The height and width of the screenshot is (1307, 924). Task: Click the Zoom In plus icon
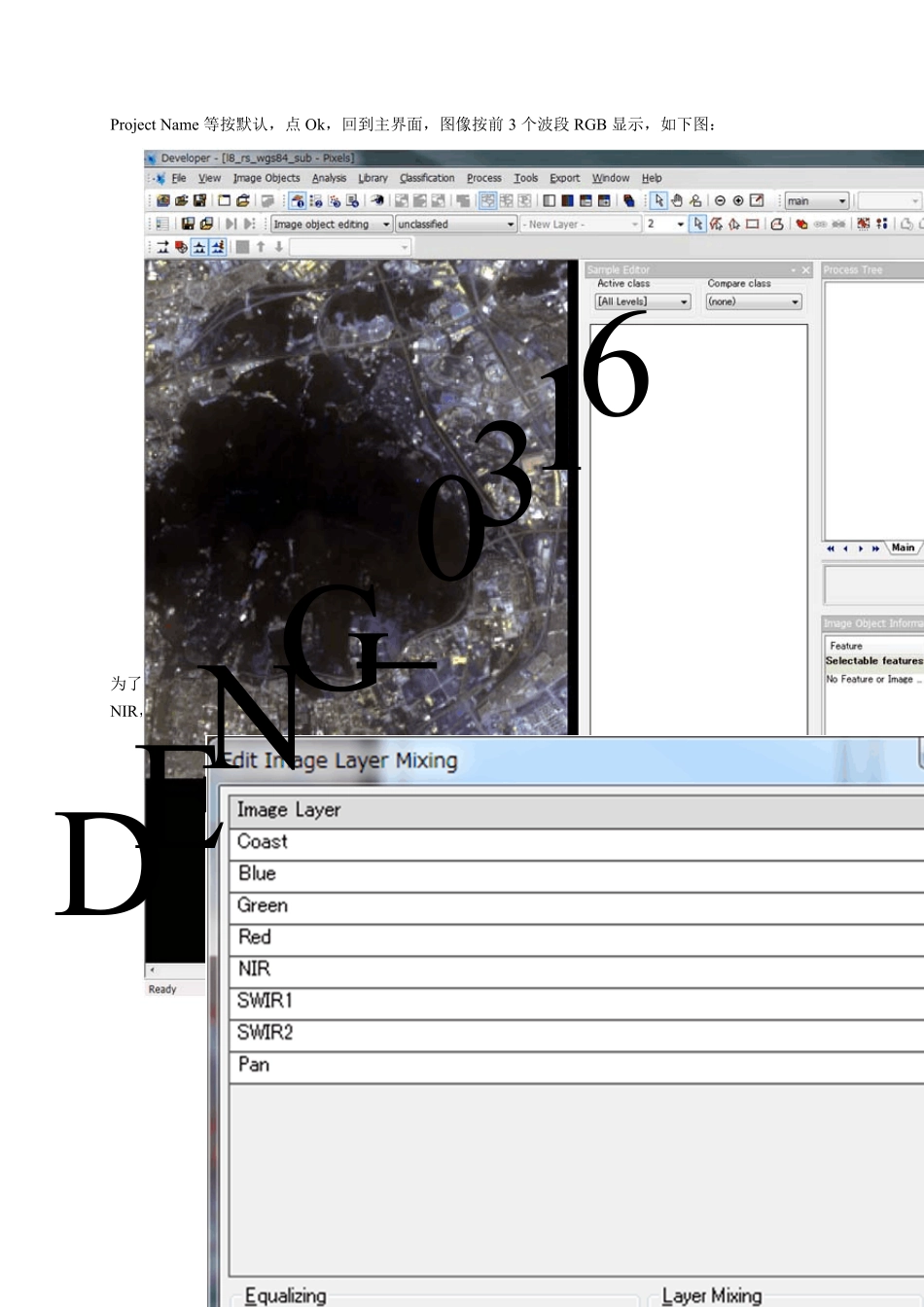[x=738, y=200]
